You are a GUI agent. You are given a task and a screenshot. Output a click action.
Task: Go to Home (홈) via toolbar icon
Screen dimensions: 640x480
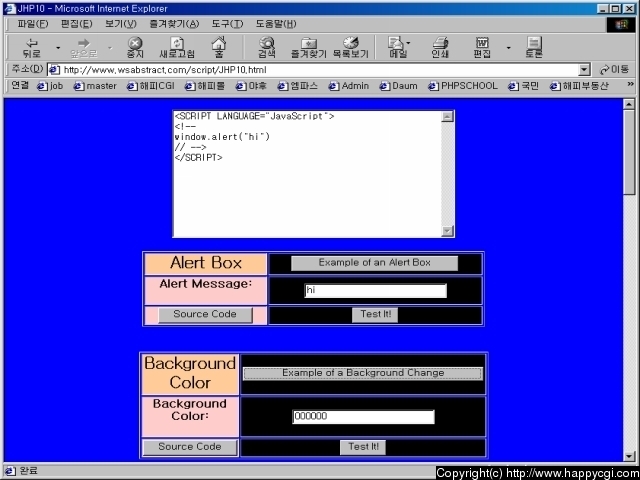219,47
